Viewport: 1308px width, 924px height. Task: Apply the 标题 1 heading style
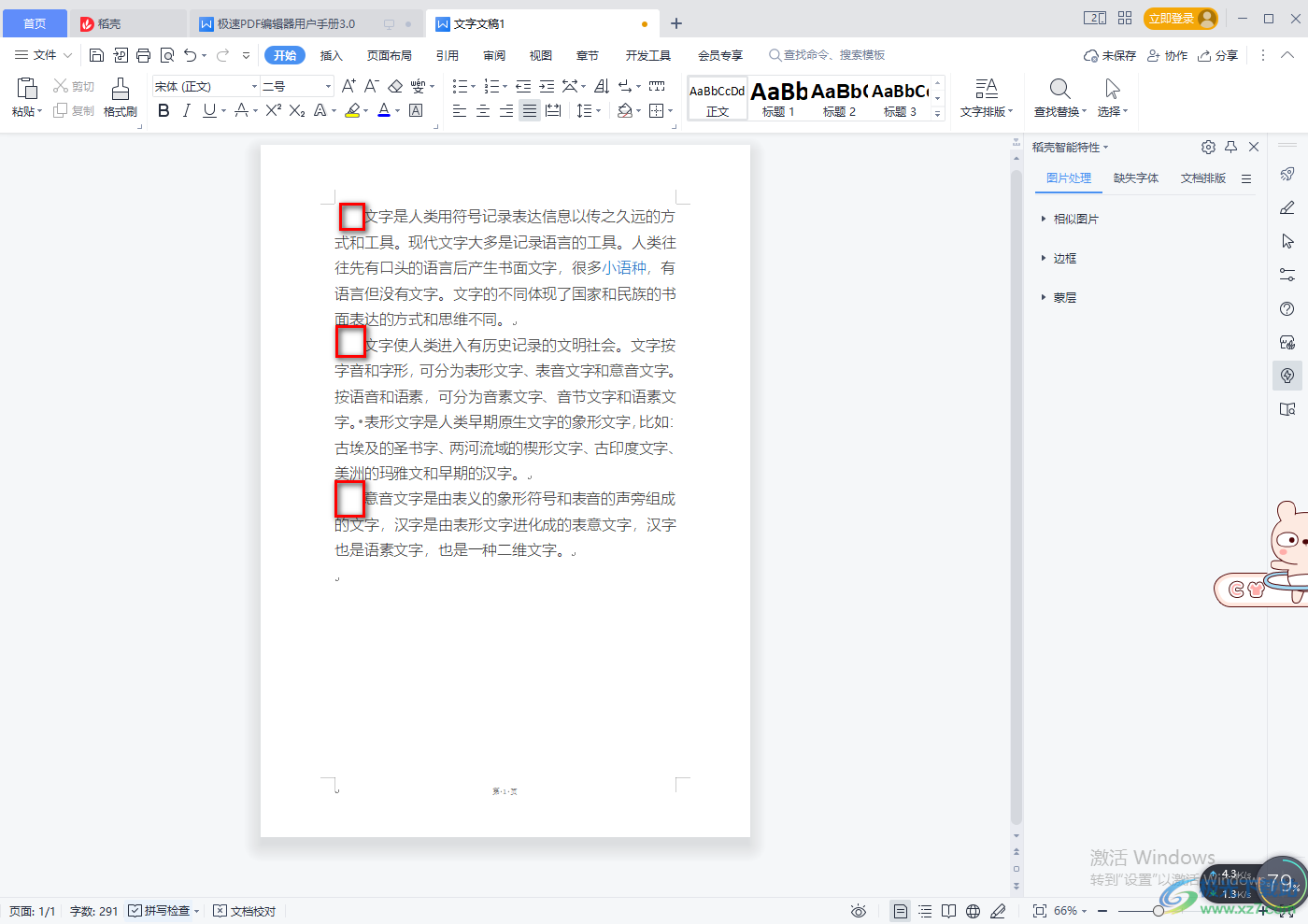[778, 98]
